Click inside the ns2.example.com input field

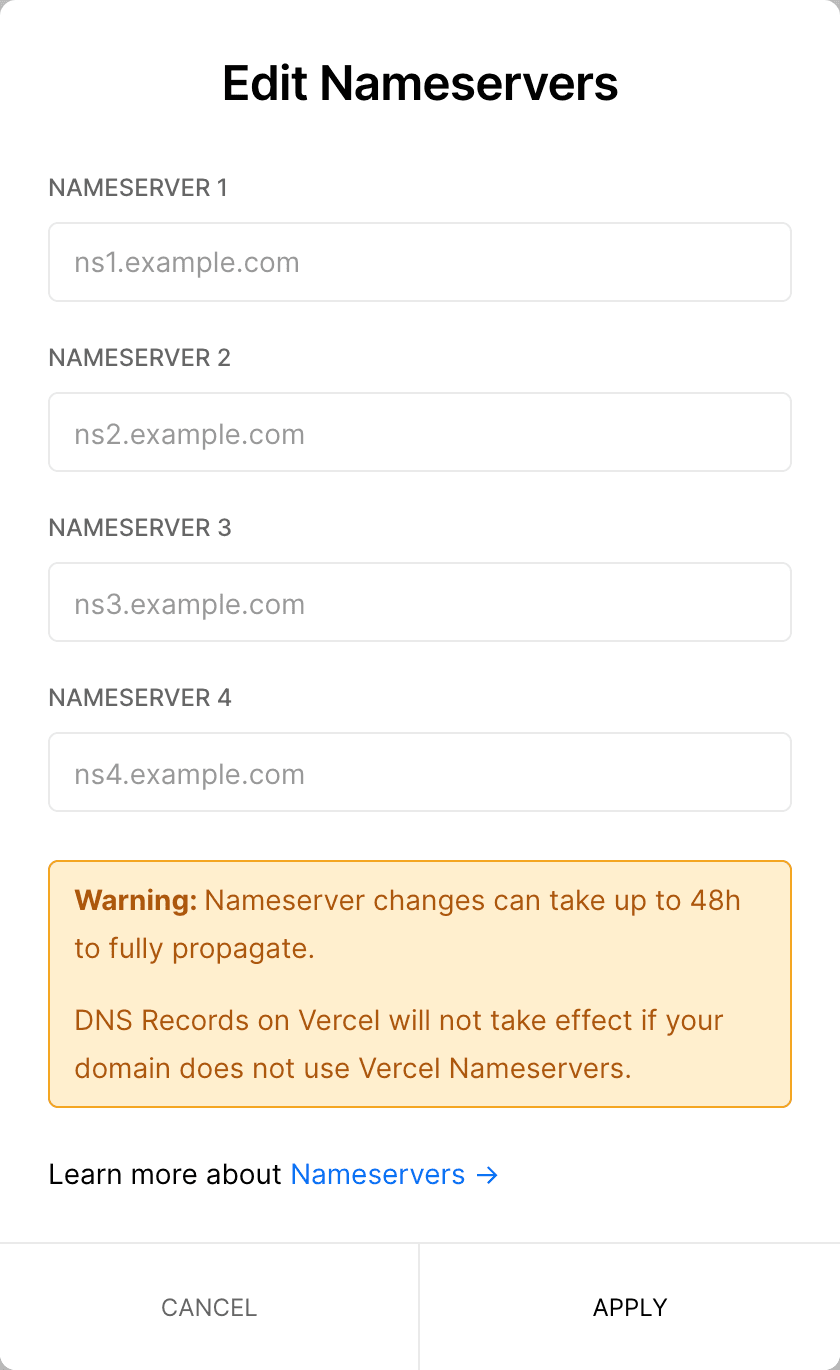tap(420, 432)
